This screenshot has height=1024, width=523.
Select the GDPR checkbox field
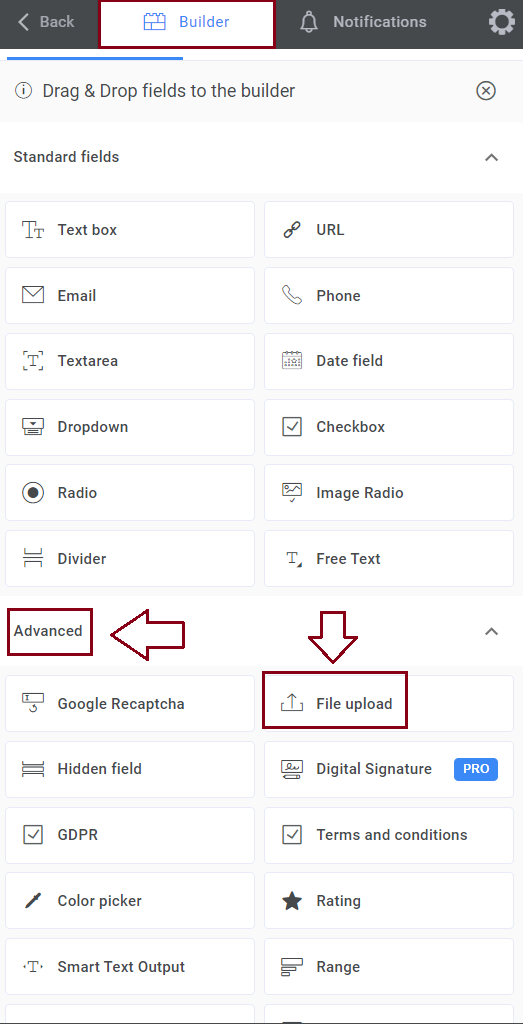point(130,835)
